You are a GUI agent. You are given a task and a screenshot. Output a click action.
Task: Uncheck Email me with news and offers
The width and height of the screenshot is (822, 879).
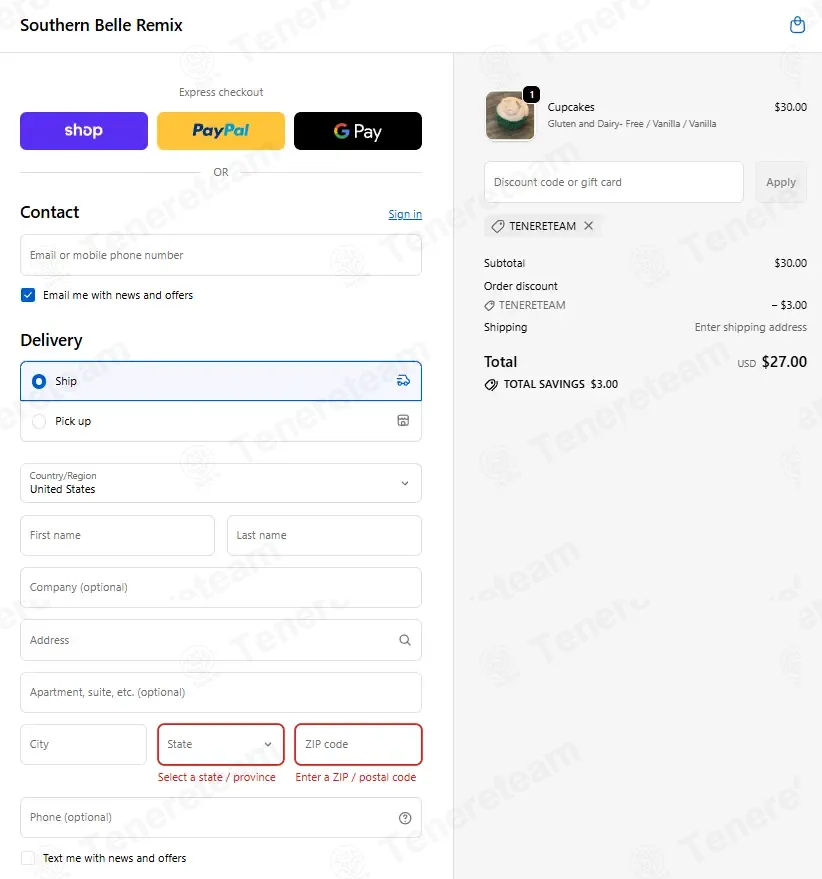tap(28, 295)
